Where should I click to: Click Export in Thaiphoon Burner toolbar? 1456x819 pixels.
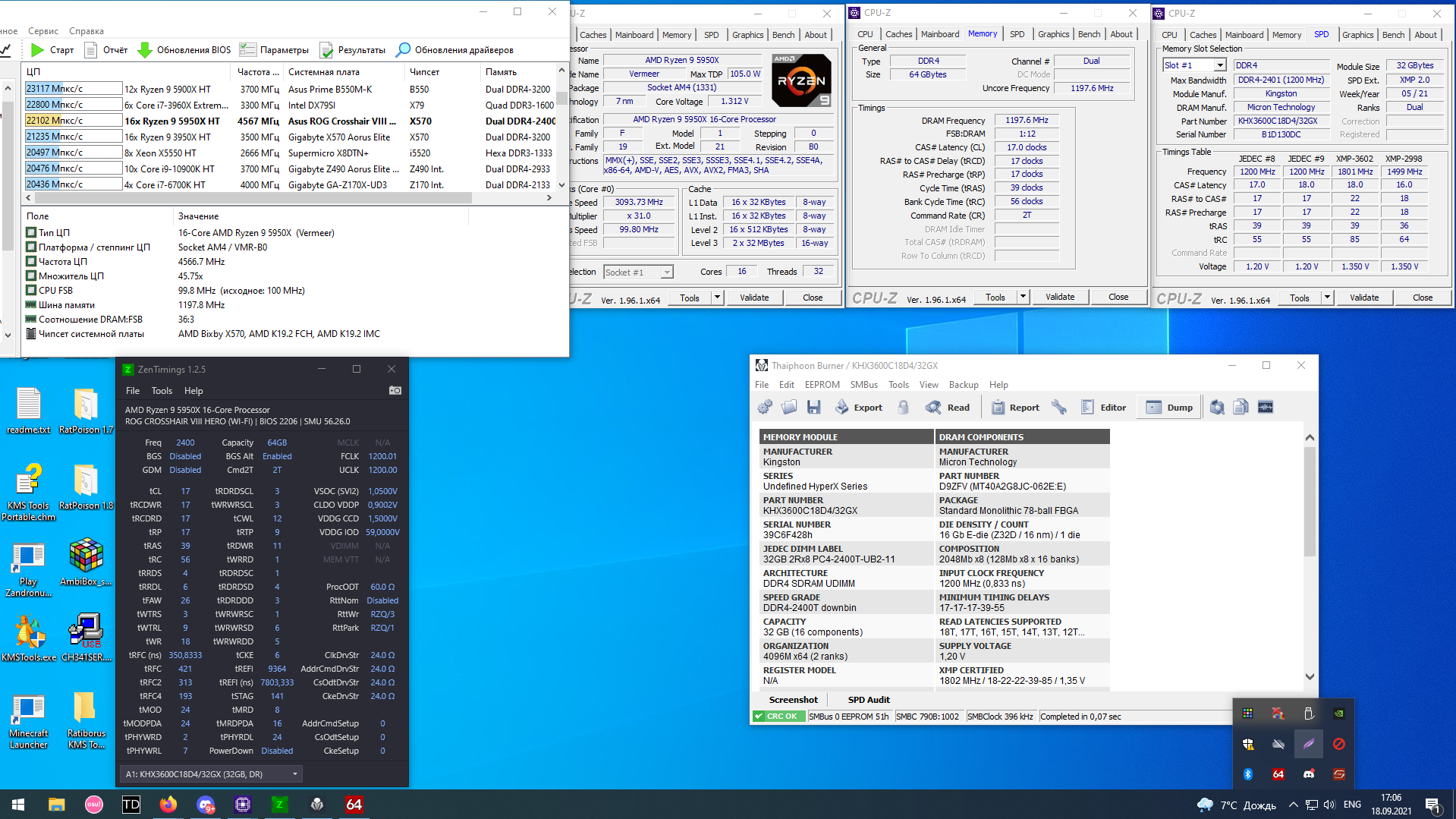pyautogui.click(x=858, y=408)
